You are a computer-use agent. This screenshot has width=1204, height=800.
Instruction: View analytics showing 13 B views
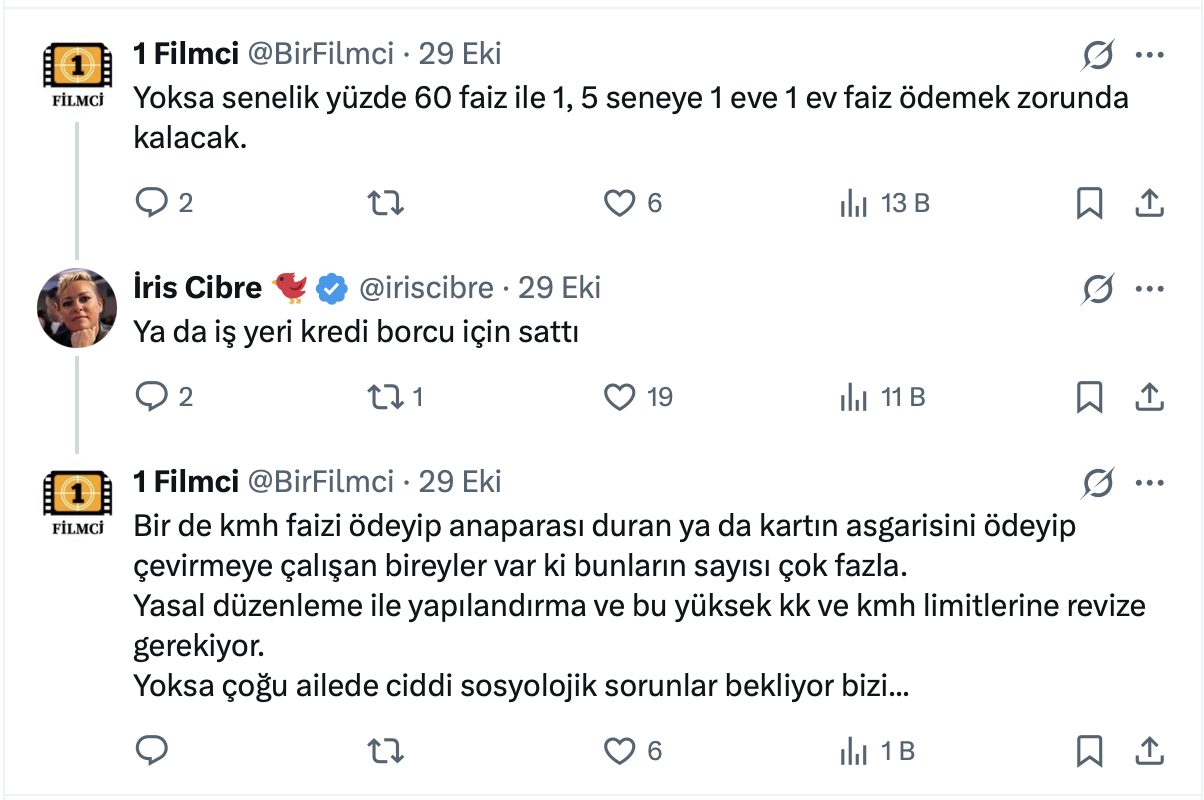point(853,204)
